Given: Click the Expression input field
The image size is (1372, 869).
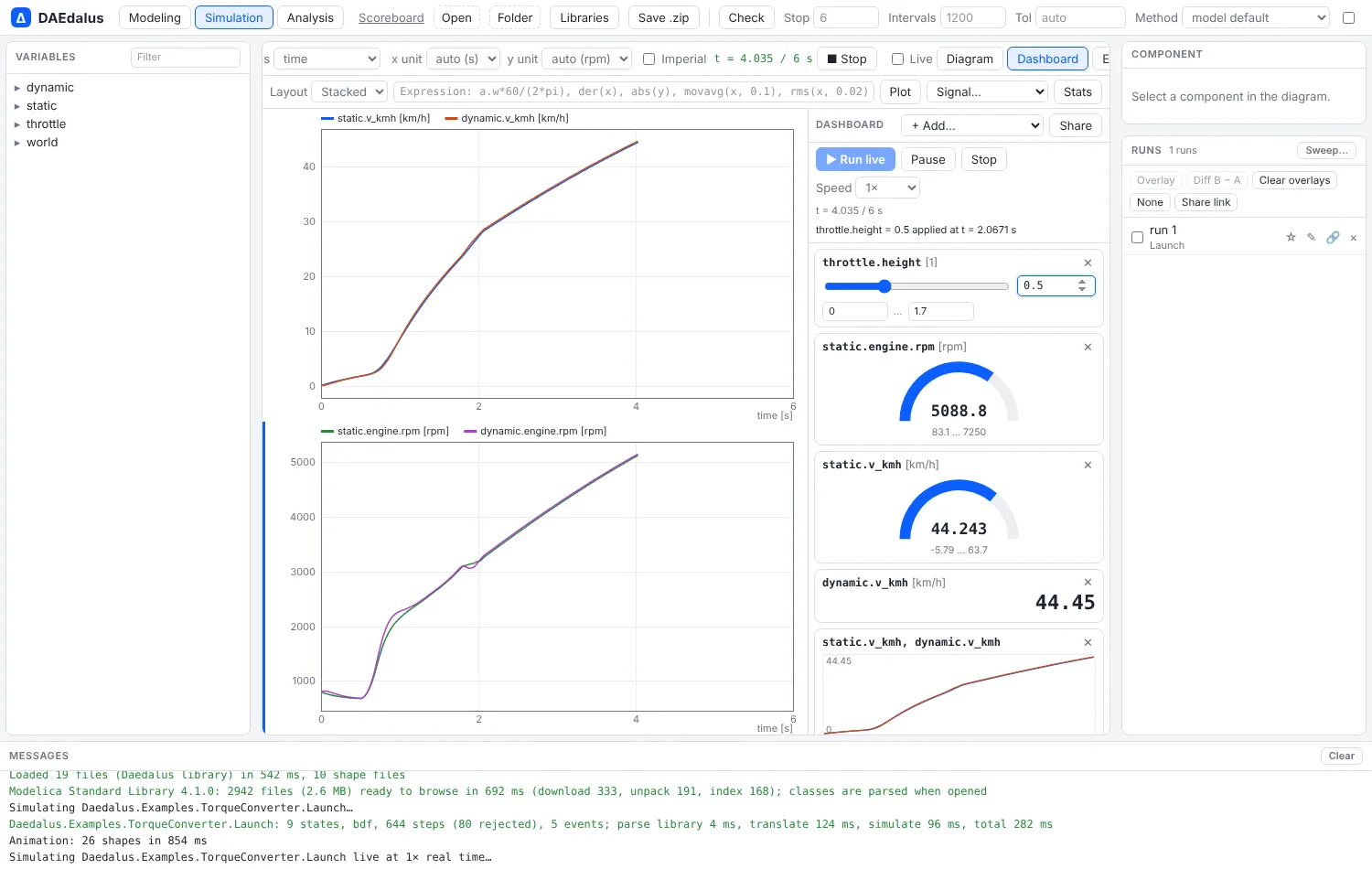Looking at the screenshot, I should 633,91.
